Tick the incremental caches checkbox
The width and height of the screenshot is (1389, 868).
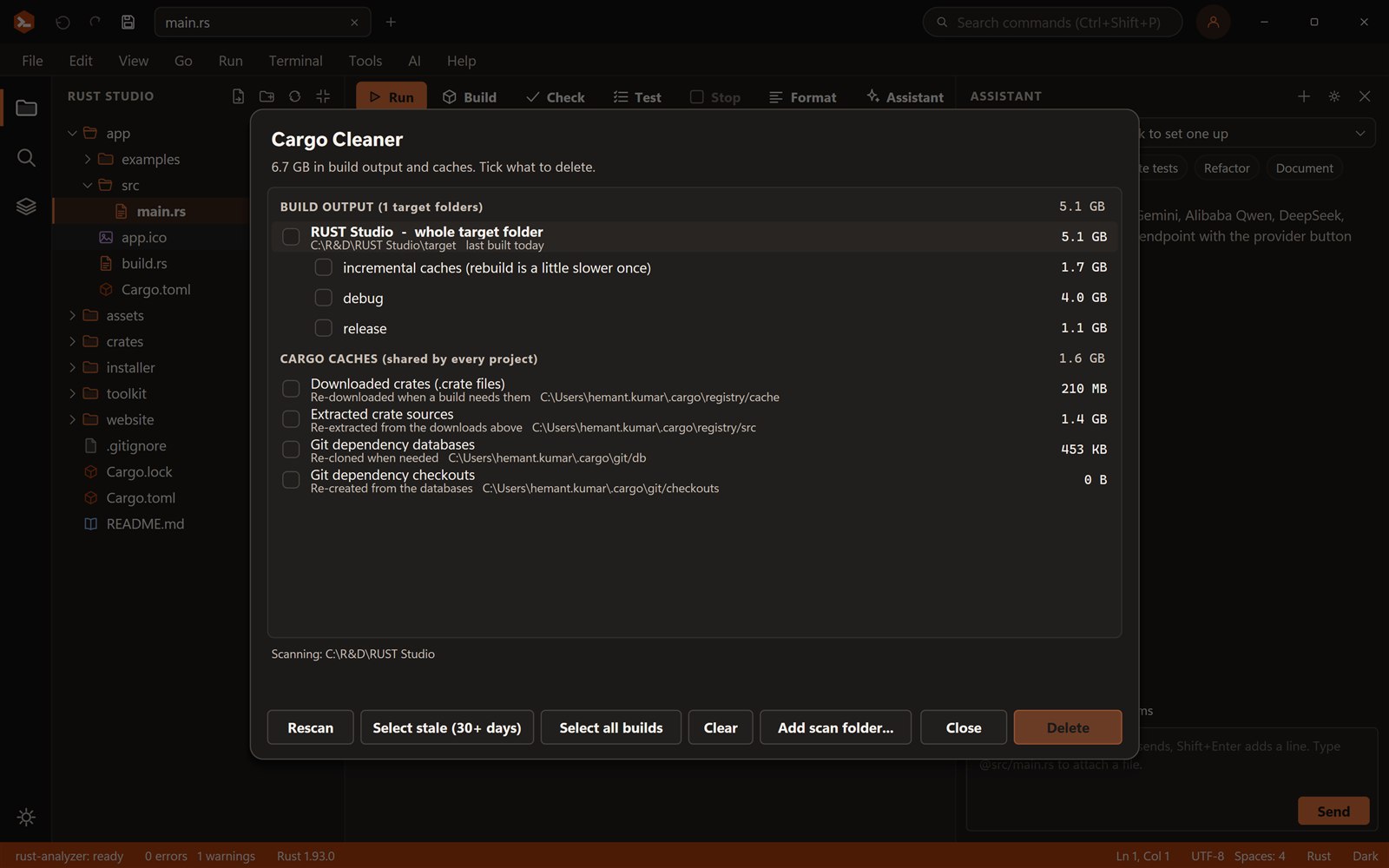[323, 267]
